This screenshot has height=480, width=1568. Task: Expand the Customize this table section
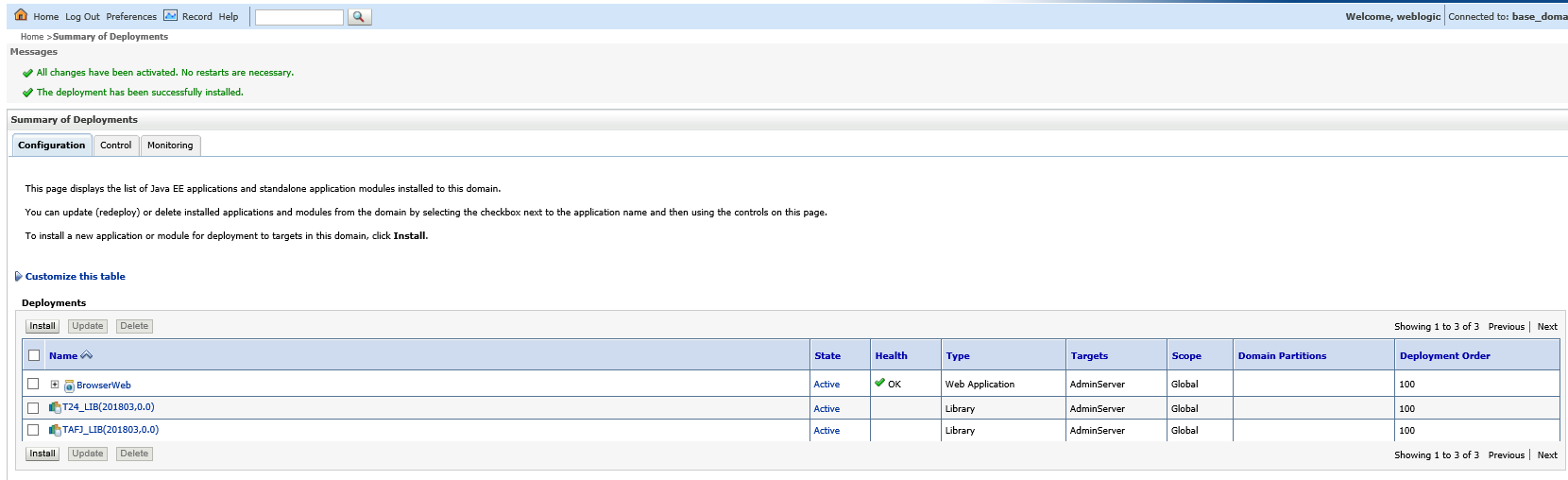coord(18,277)
